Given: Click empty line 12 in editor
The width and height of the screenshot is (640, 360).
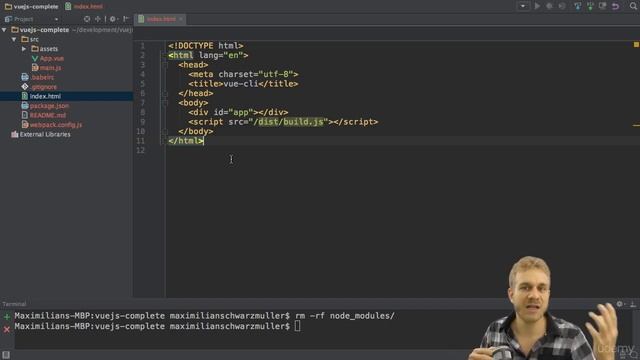Looking at the screenshot, I should (x=402, y=150).
